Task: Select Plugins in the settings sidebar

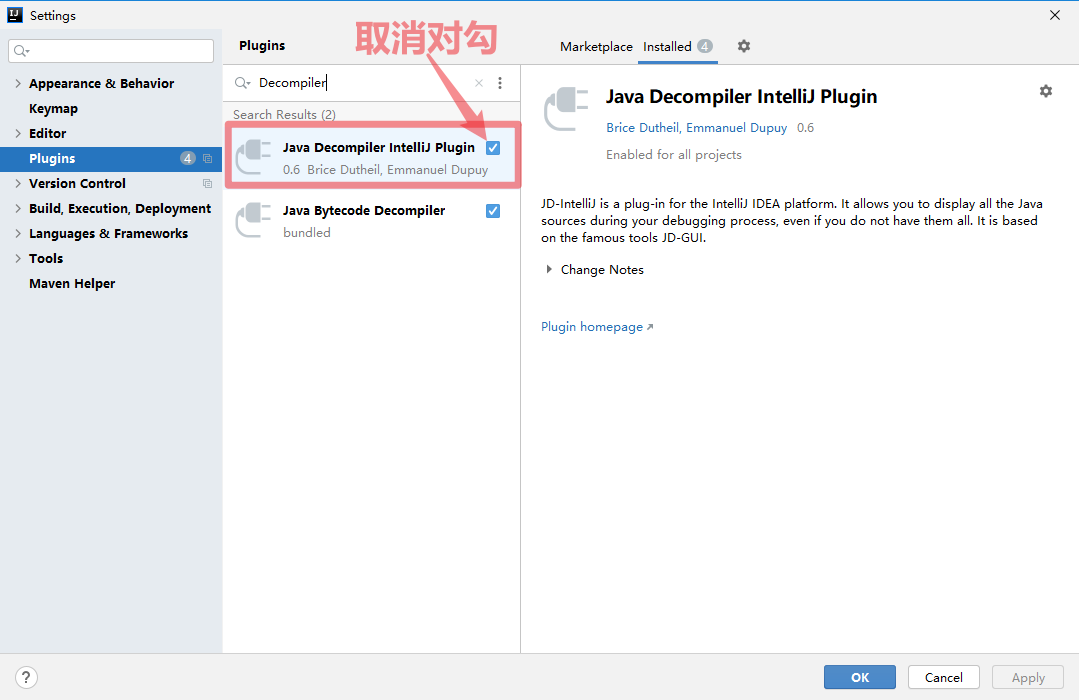Action: [x=111, y=158]
